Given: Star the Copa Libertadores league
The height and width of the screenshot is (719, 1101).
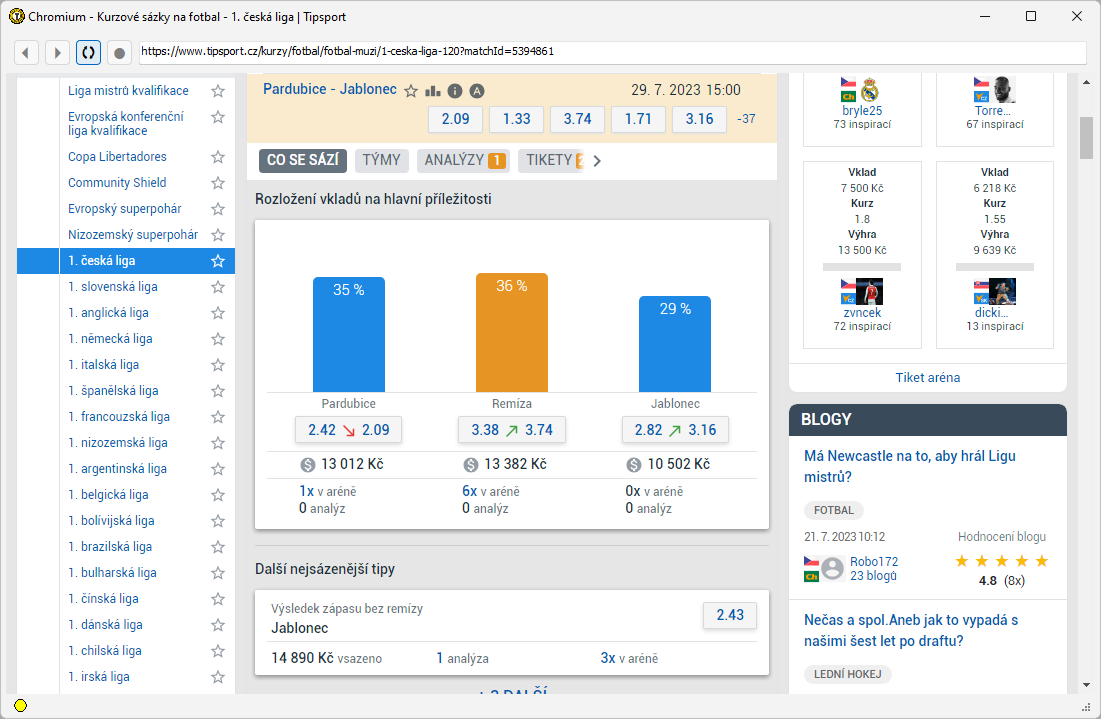Looking at the screenshot, I should (x=218, y=157).
